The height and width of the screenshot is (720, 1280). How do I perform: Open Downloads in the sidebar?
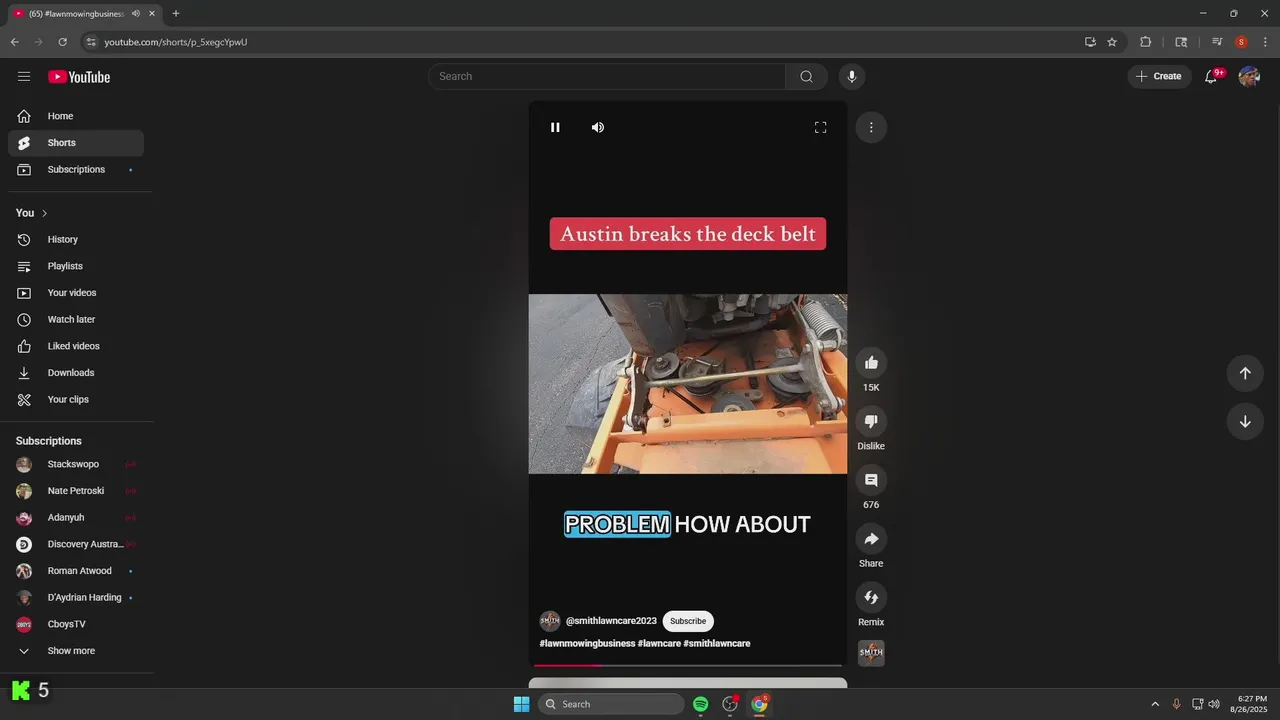pos(76,373)
